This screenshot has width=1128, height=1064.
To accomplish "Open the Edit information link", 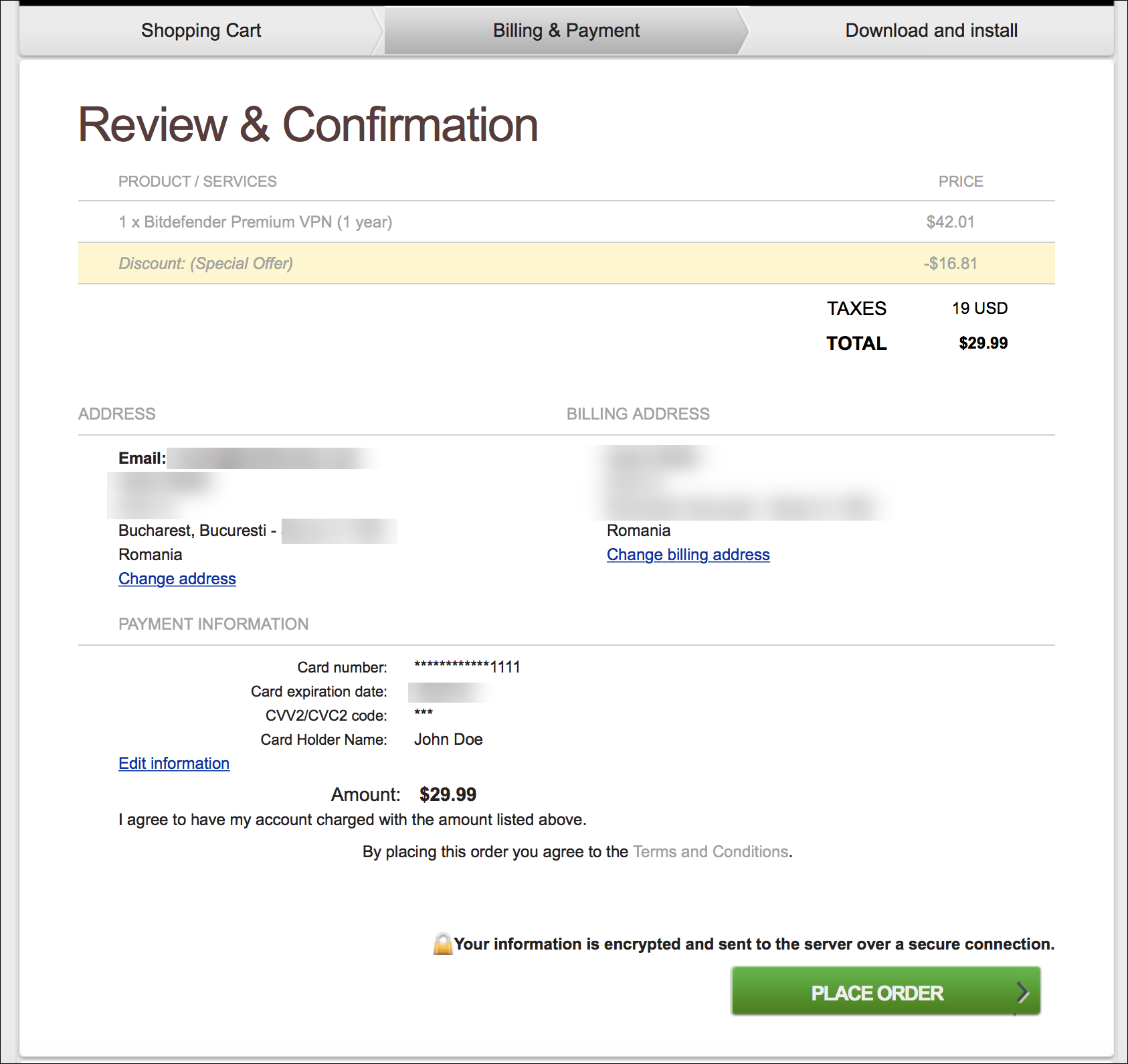I will (174, 764).
